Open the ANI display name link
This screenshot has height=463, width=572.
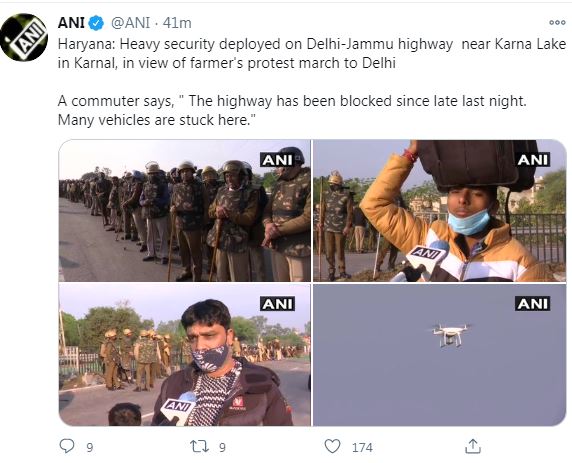72,23
